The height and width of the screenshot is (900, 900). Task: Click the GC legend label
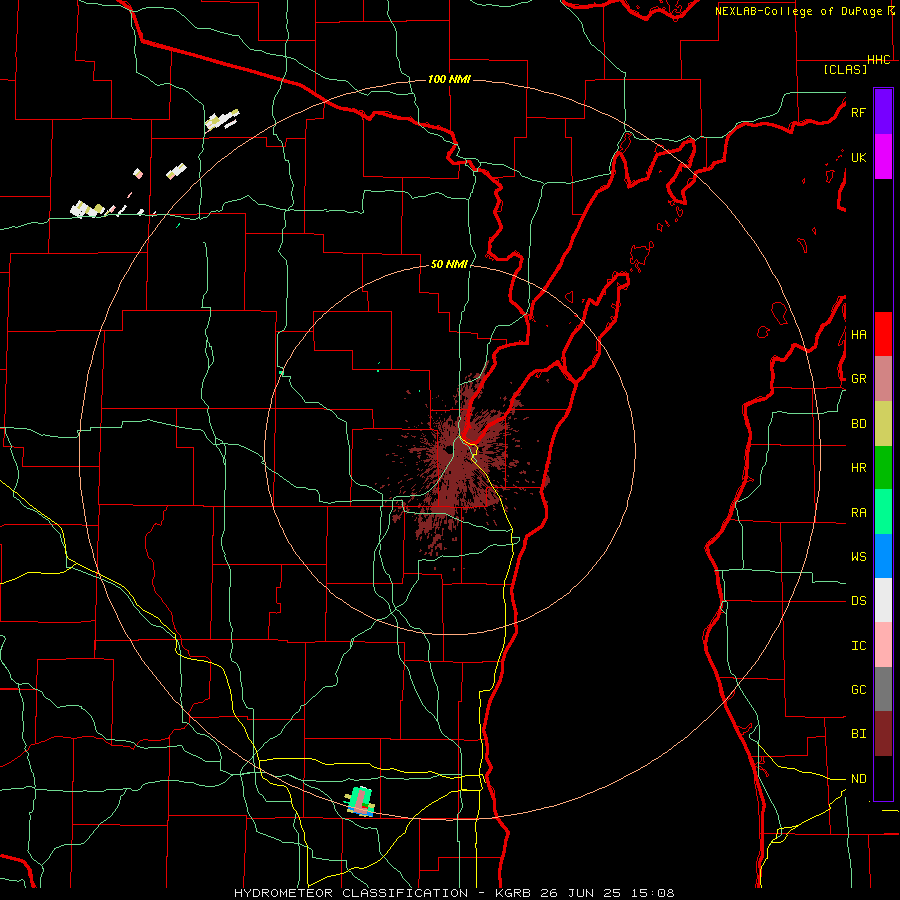(x=858, y=690)
